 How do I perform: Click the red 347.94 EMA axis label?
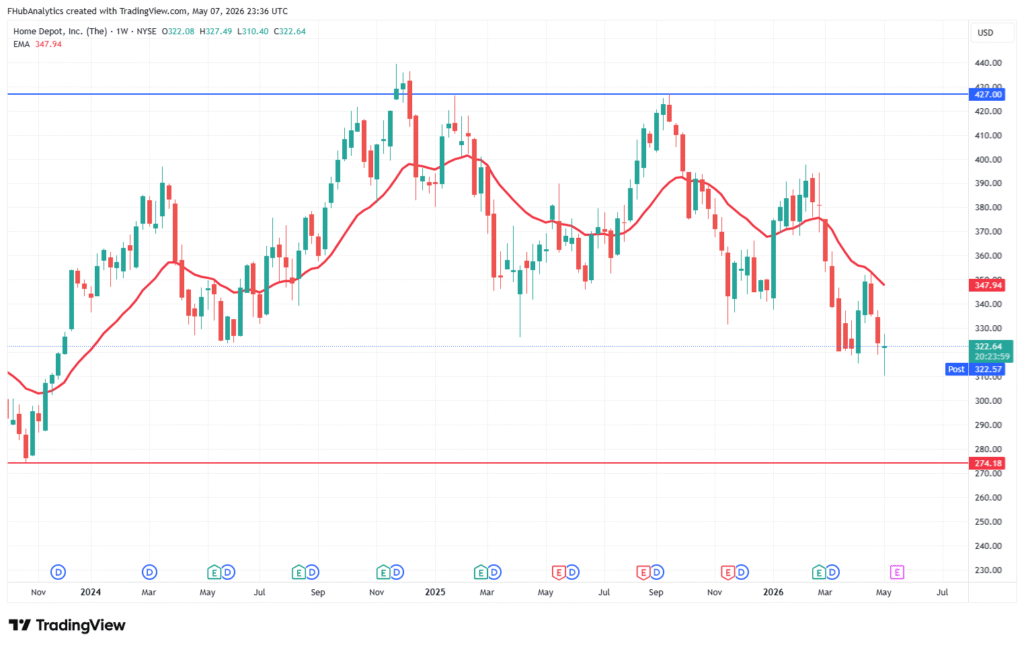pos(987,285)
